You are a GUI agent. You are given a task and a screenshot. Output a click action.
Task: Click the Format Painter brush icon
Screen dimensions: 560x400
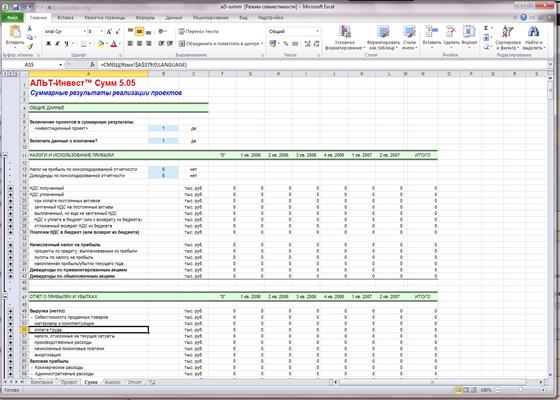click(x=30, y=46)
